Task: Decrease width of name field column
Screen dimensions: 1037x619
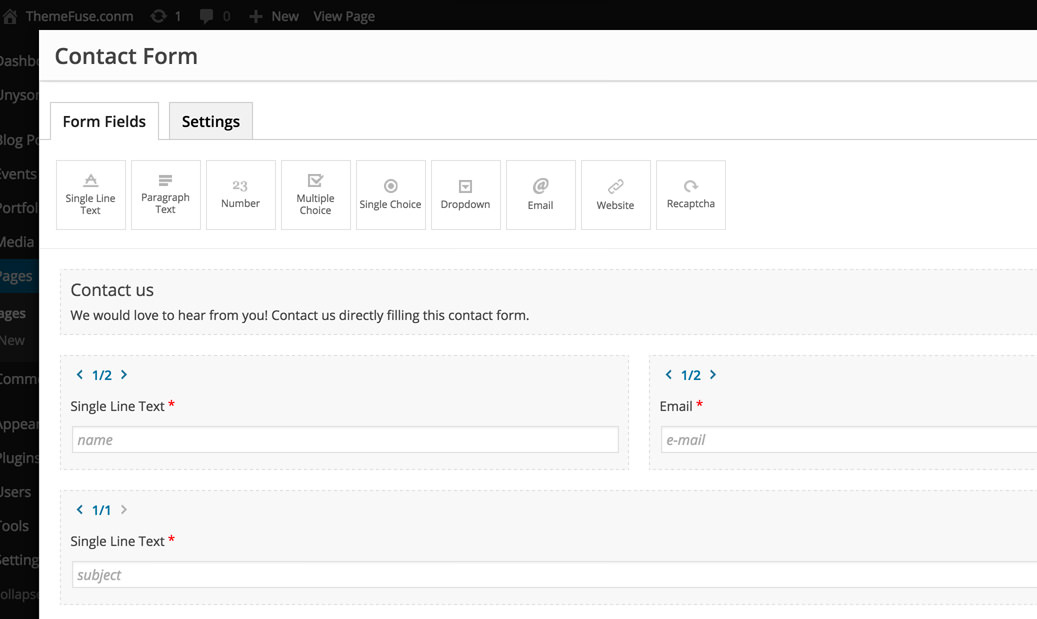Action: pos(80,375)
